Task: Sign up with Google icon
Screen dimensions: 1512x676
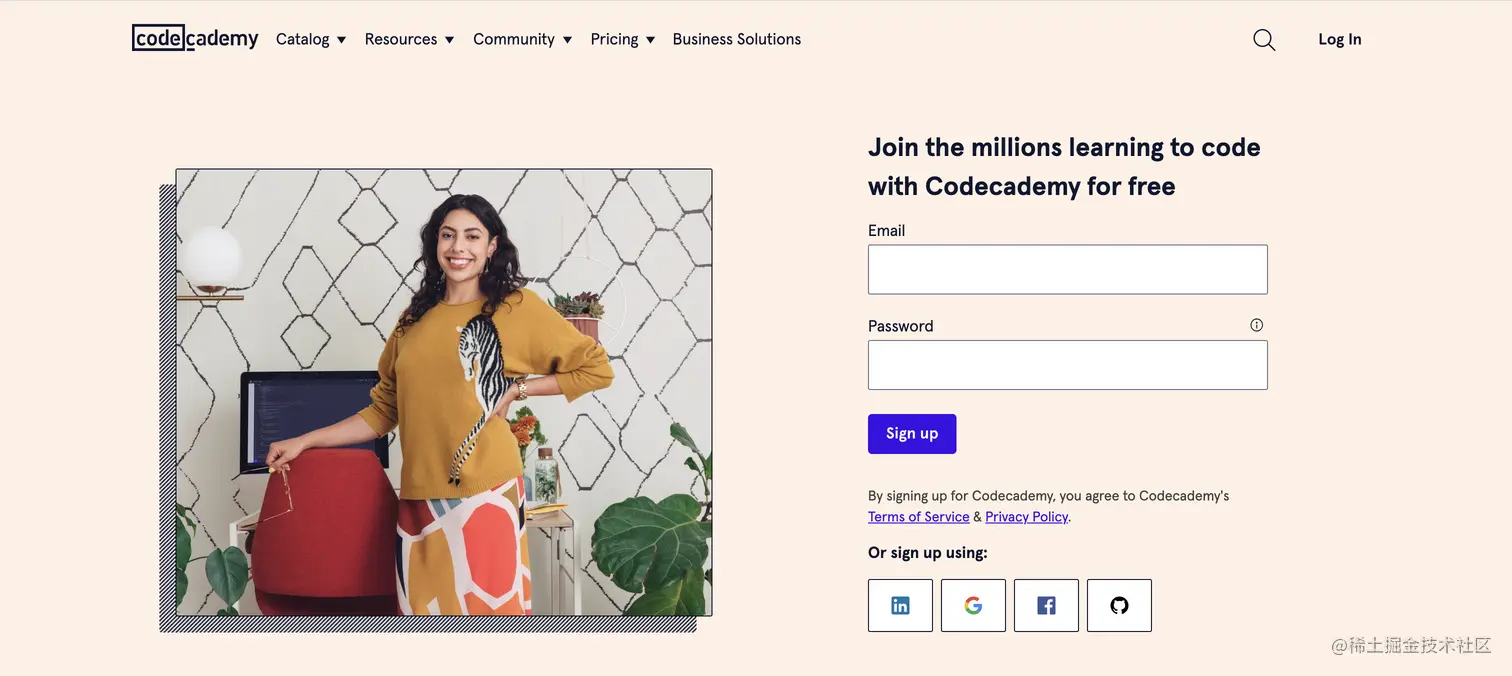Action: 973,605
